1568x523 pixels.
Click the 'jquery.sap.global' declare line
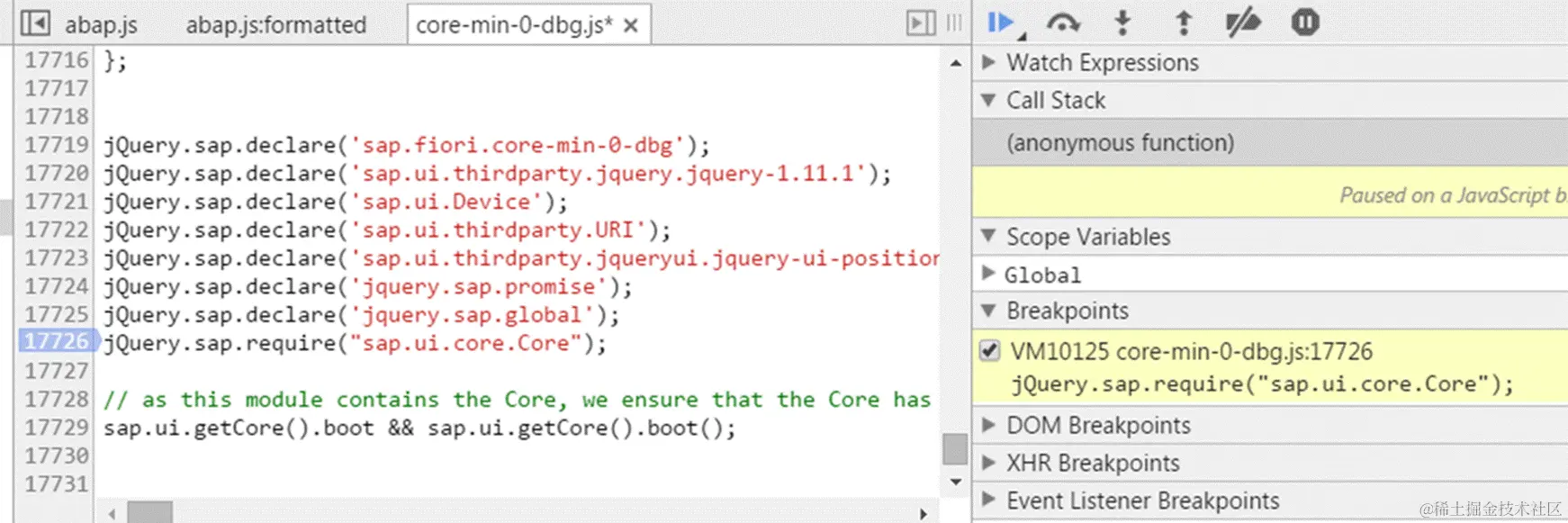361,315
